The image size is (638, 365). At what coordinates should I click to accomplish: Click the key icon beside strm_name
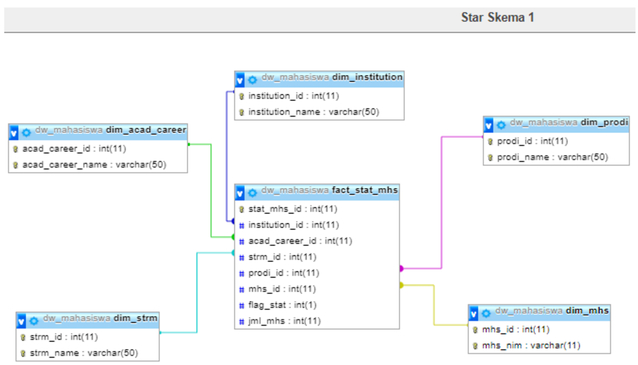click(x=23, y=353)
